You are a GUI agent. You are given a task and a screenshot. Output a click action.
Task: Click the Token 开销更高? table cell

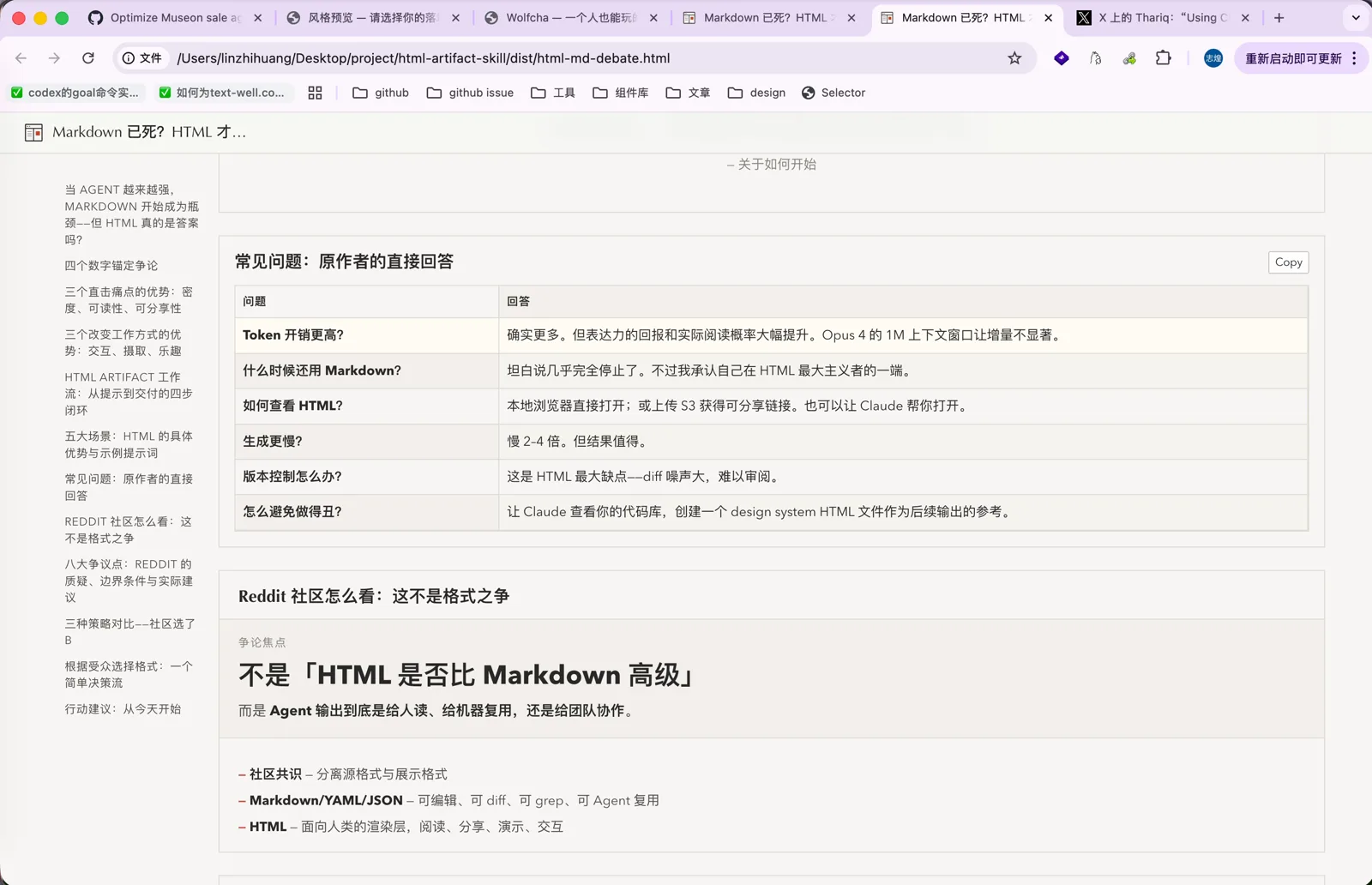pyautogui.click(x=367, y=335)
